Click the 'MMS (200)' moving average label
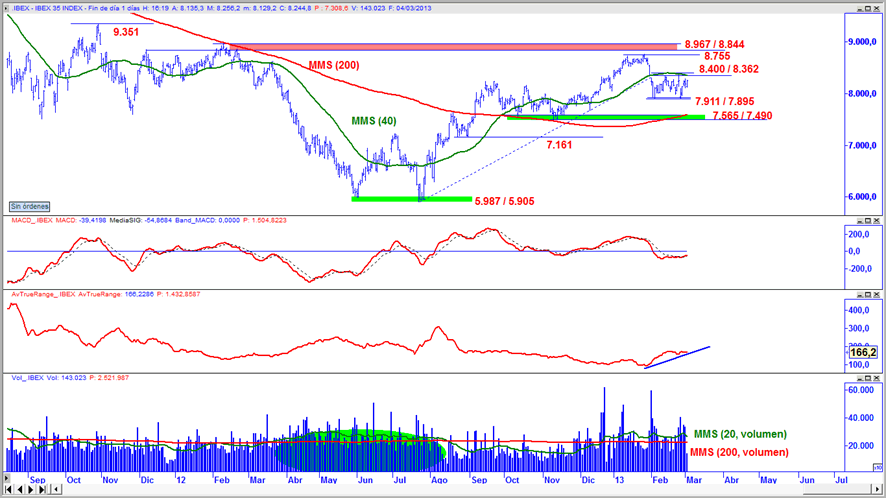This screenshot has height=498, width=886. (x=334, y=65)
